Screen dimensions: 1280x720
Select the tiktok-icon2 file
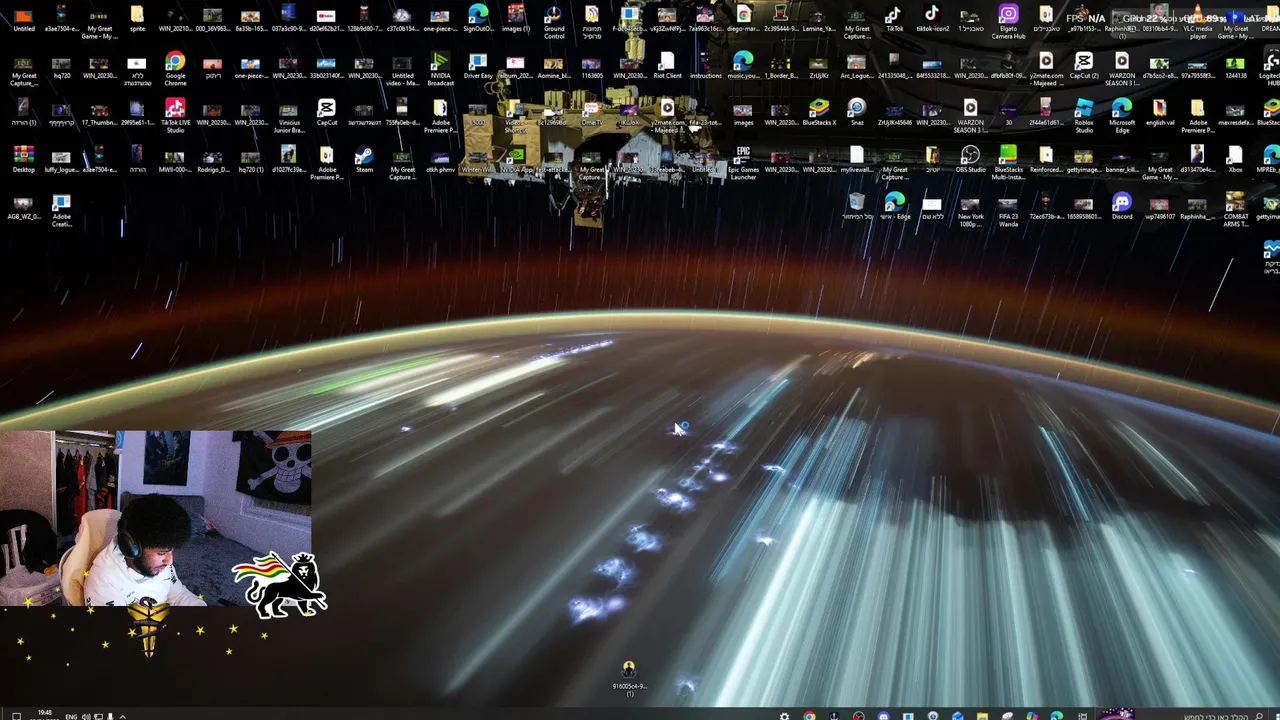pos(932,19)
